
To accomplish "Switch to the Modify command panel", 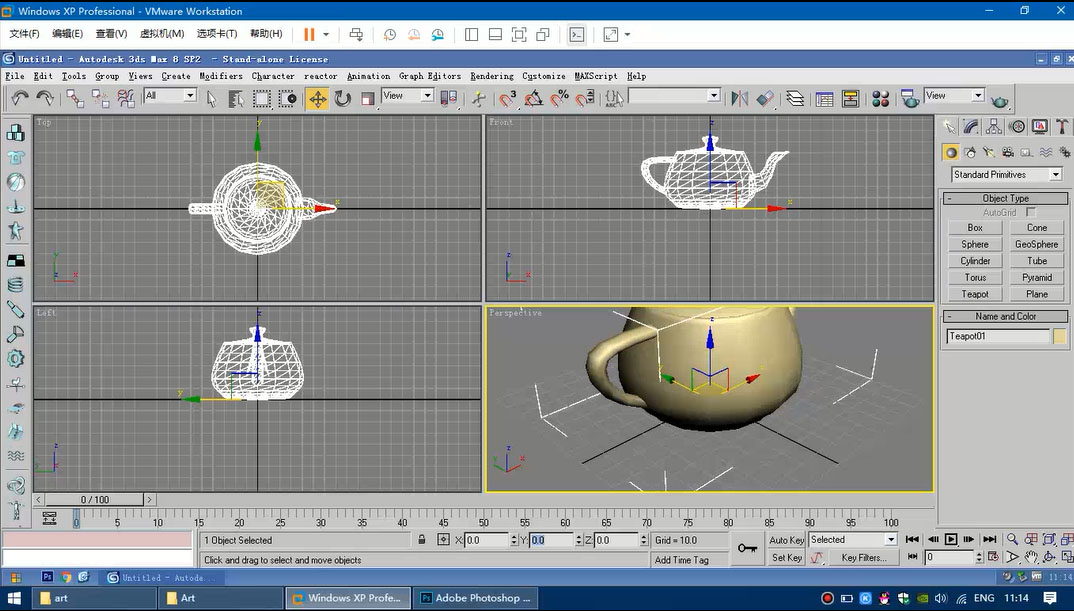I will [x=971, y=126].
